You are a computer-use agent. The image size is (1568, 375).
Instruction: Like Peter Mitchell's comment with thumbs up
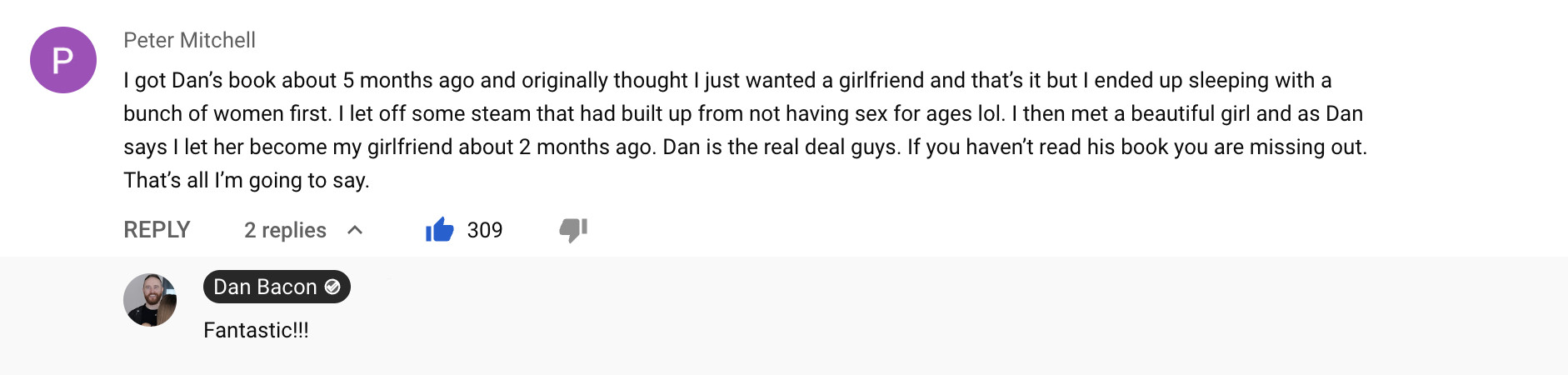point(439,230)
